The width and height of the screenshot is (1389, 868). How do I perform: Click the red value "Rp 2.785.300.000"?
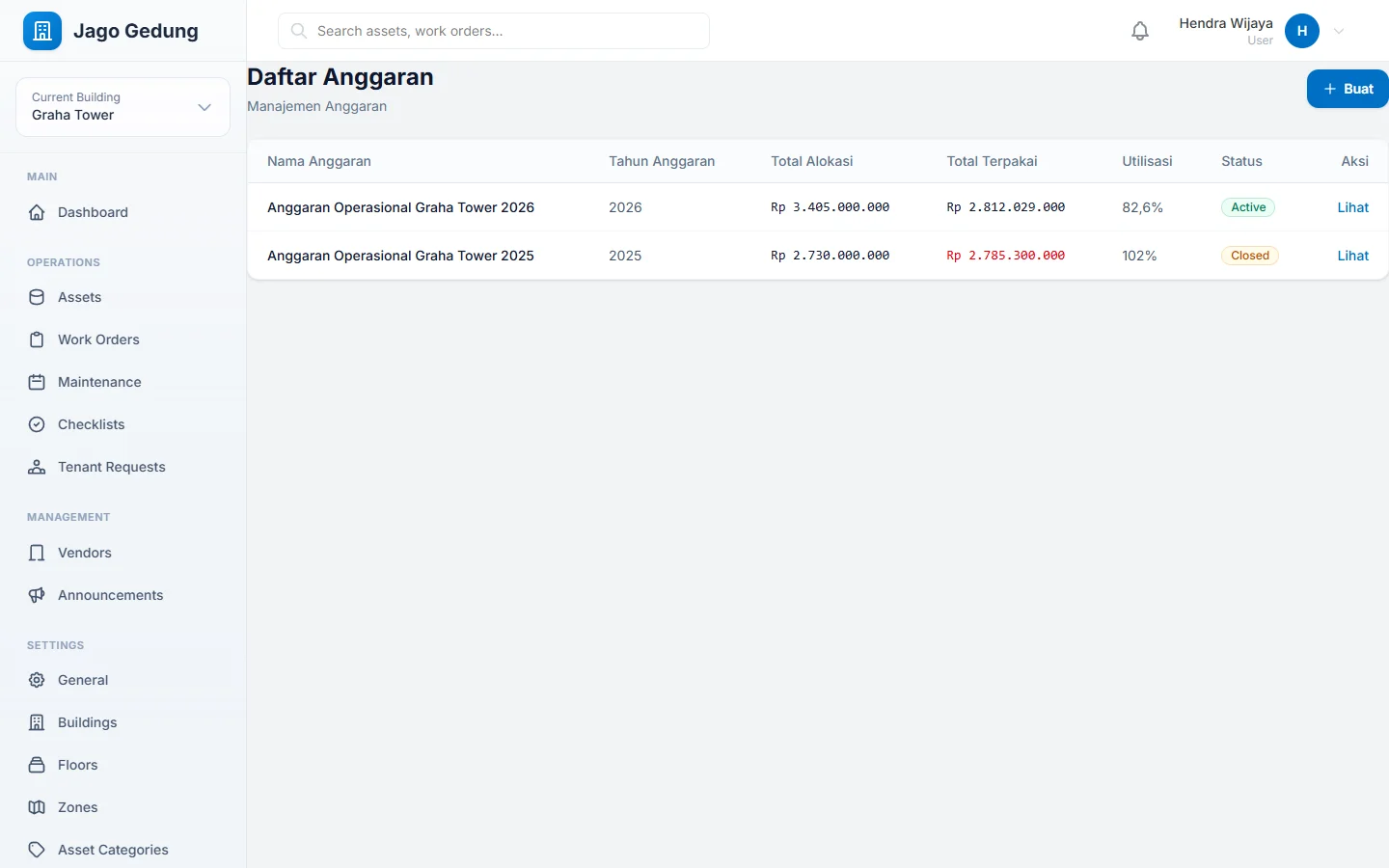point(1006,256)
